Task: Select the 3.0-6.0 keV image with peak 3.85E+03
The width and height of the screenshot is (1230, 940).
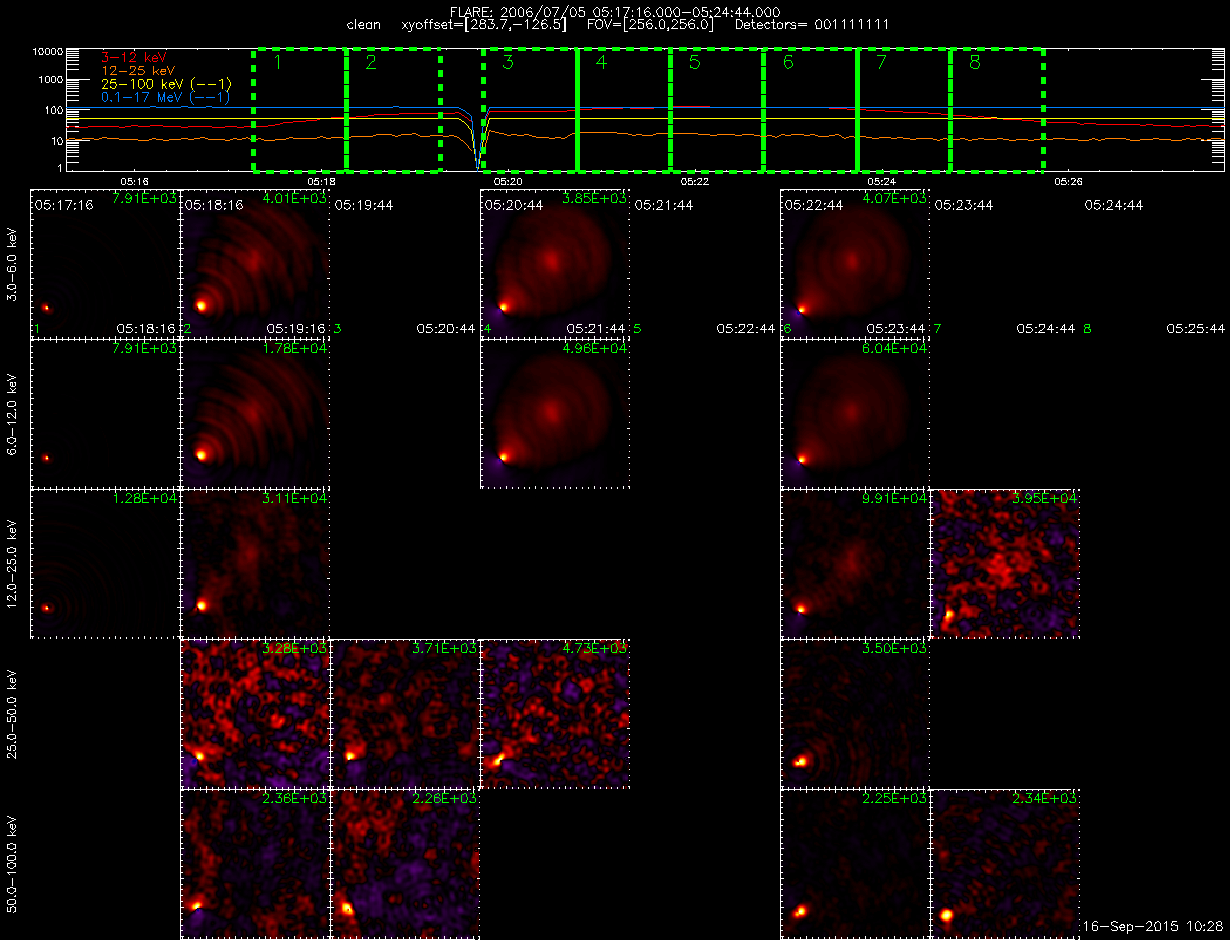Action: tap(555, 264)
